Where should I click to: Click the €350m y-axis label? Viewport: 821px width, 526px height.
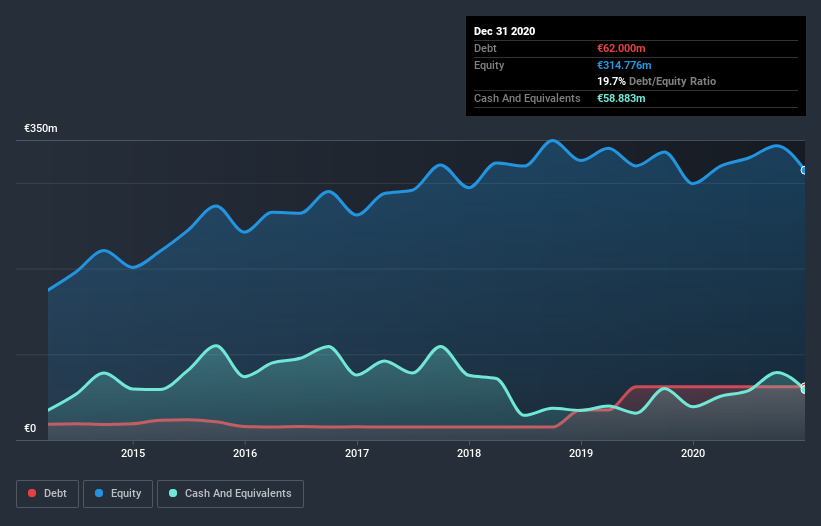[41, 128]
